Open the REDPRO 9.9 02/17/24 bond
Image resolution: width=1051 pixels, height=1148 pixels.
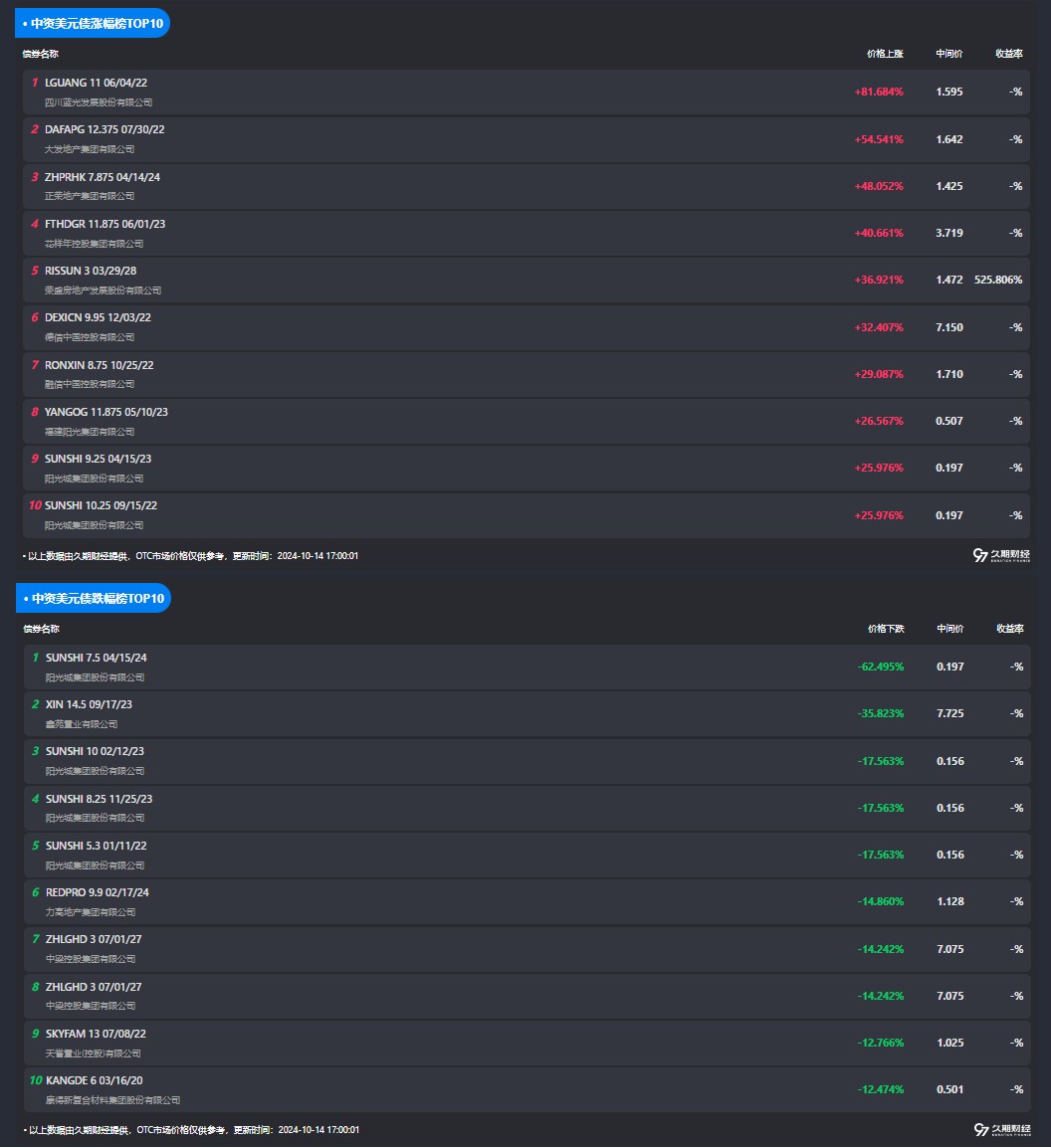coord(97,892)
